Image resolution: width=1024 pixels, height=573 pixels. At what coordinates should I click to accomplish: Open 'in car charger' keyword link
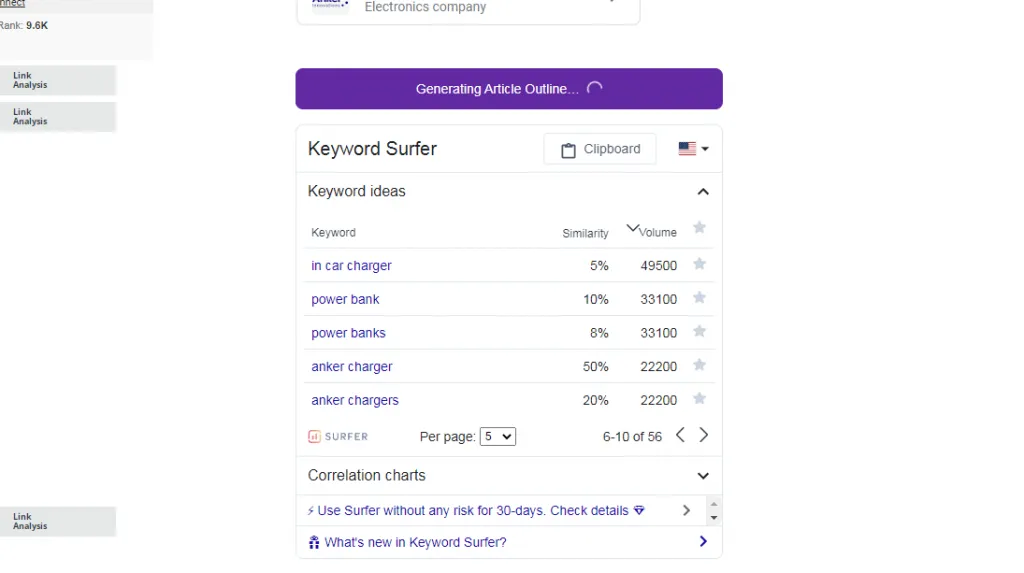pyautogui.click(x=351, y=266)
